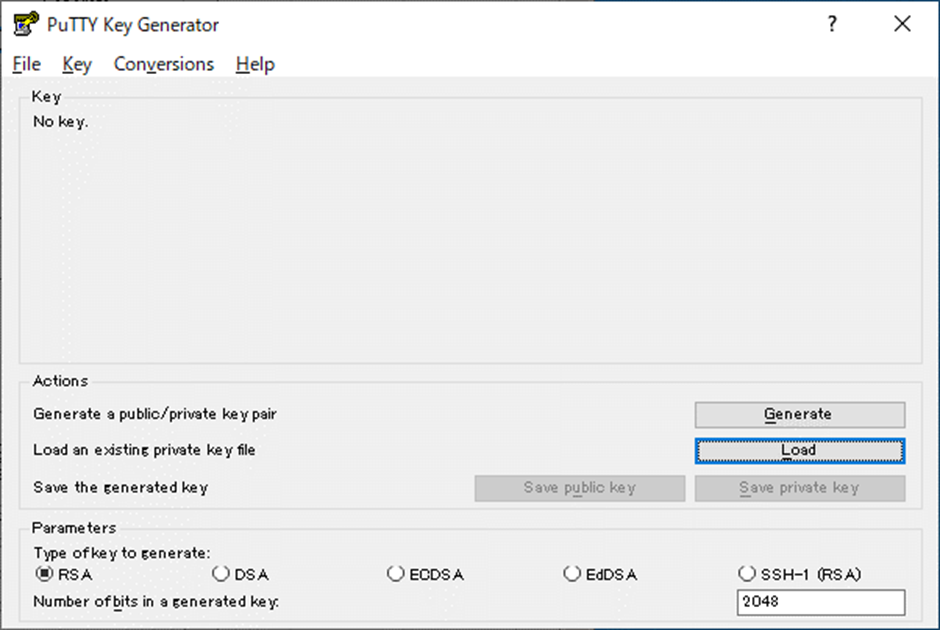This screenshot has height=630, width=940.
Task: Open the Key menu
Action: [77, 64]
